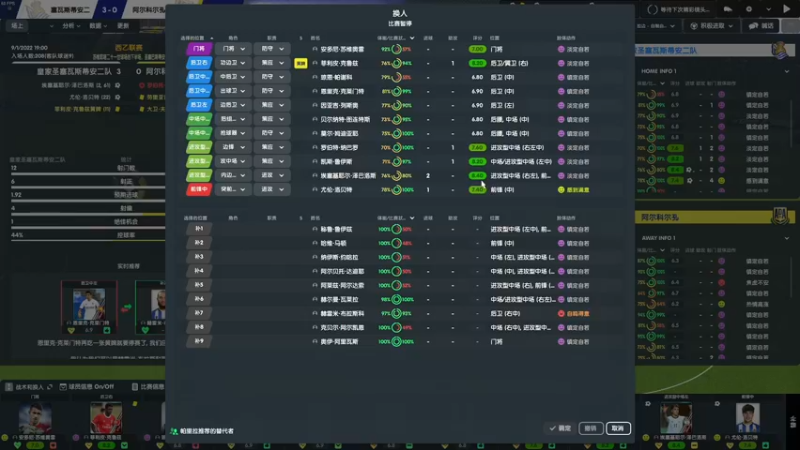Open the 场上 tab in background toolbar
The height and width of the screenshot is (450, 800).
pyautogui.click(x=17, y=26)
